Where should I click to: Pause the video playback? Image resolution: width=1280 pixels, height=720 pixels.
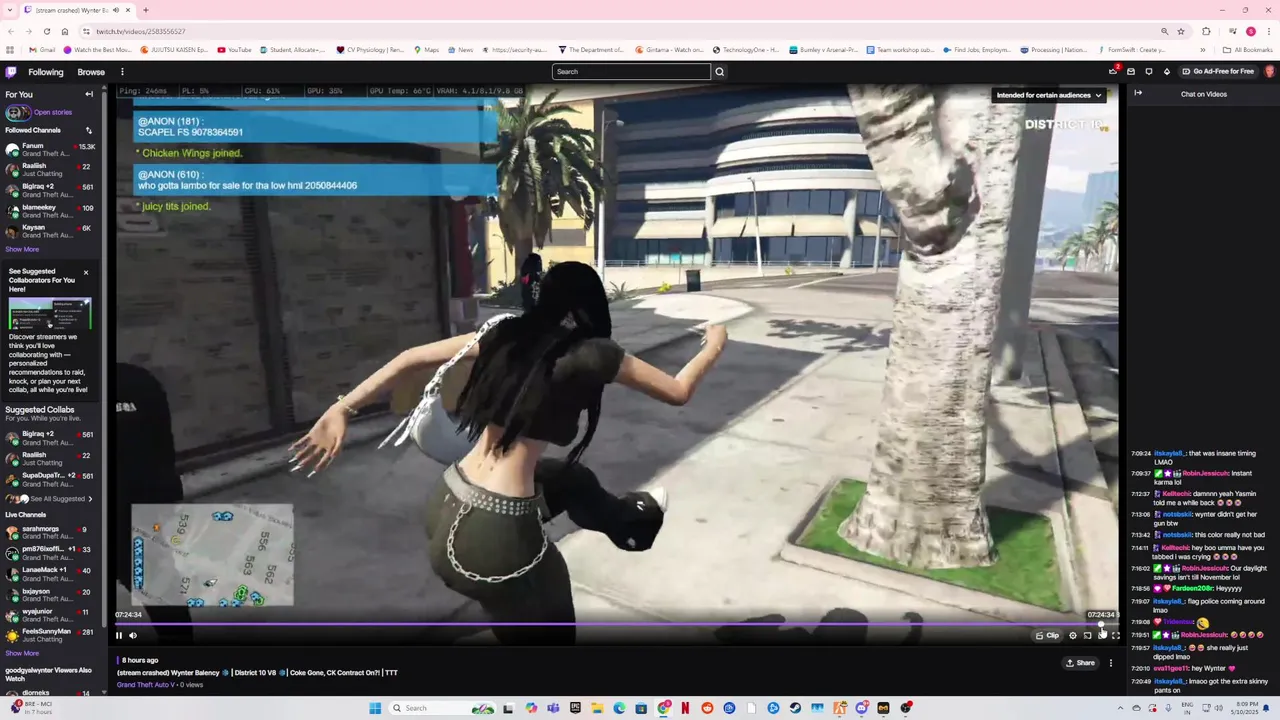(x=119, y=635)
